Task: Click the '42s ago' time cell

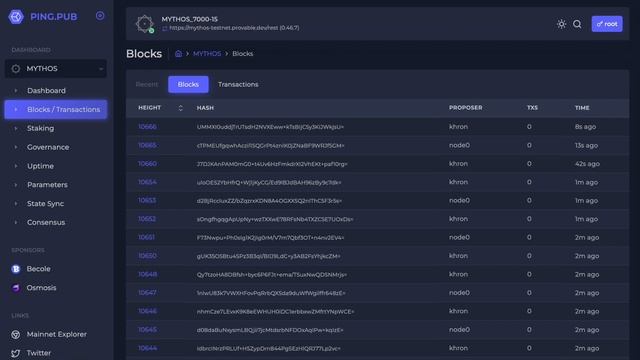Action: click(x=587, y=164)
